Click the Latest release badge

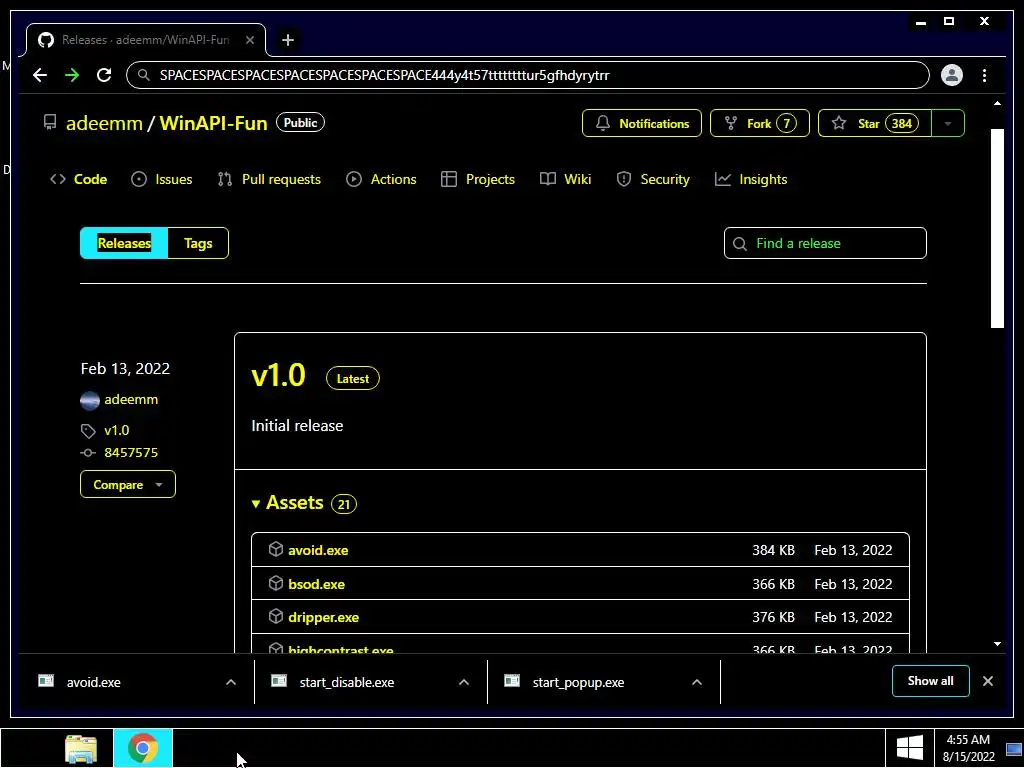click(353, 379)
